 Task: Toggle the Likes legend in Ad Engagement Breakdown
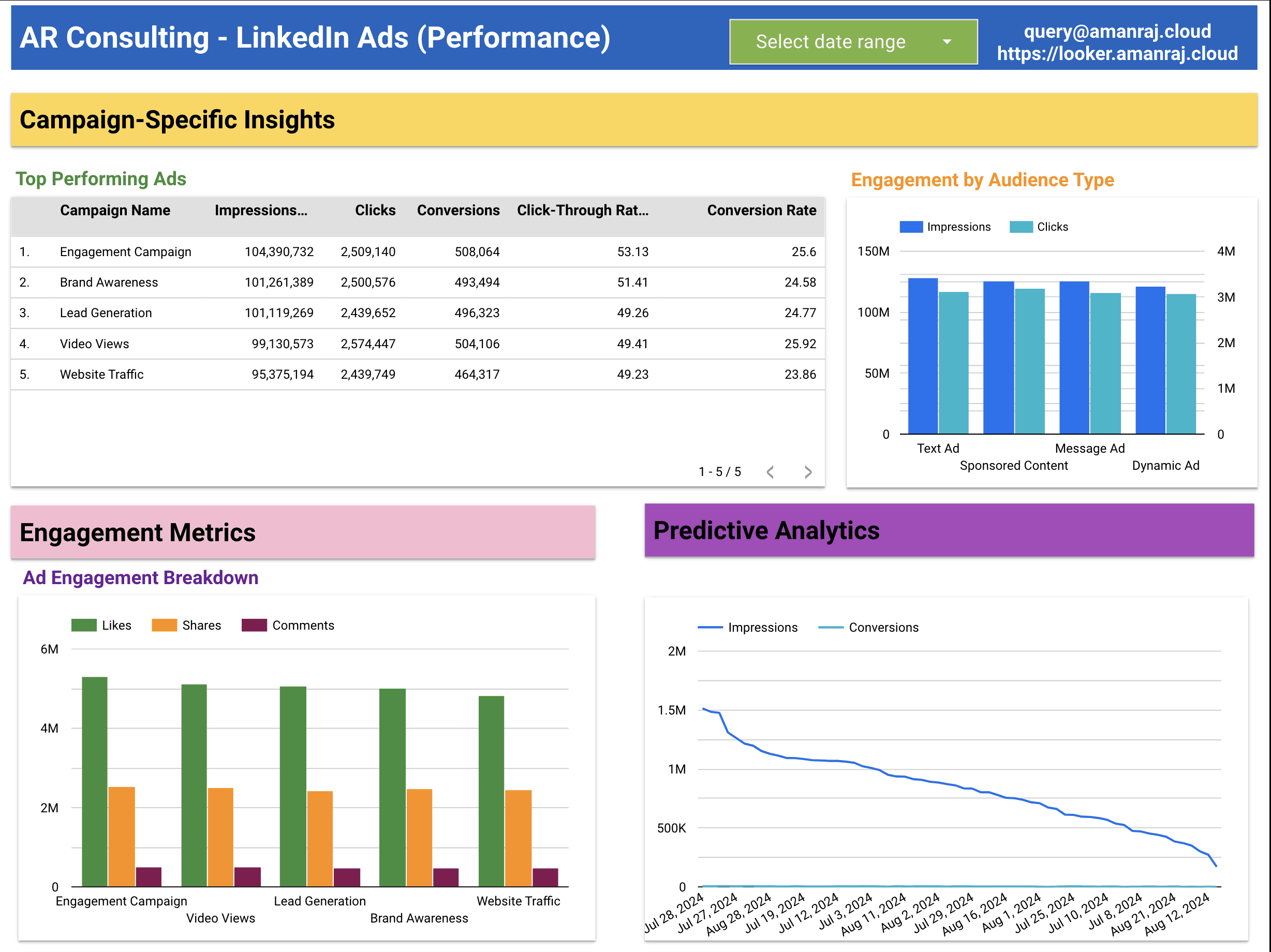102,625
